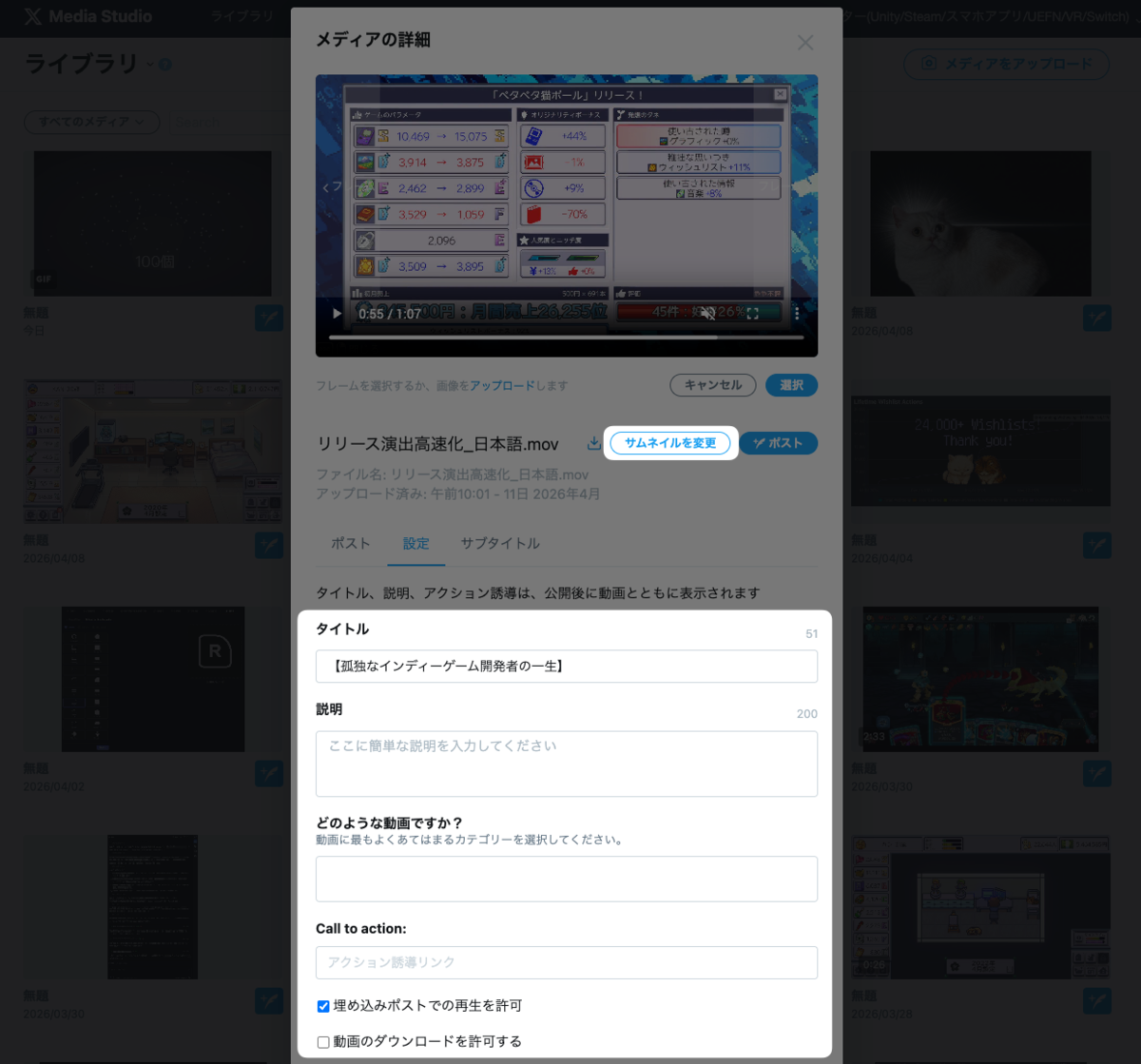Click the download icon beside the file name
The height and width of the screenshot is (1064, 1141).
coord(593,443)
